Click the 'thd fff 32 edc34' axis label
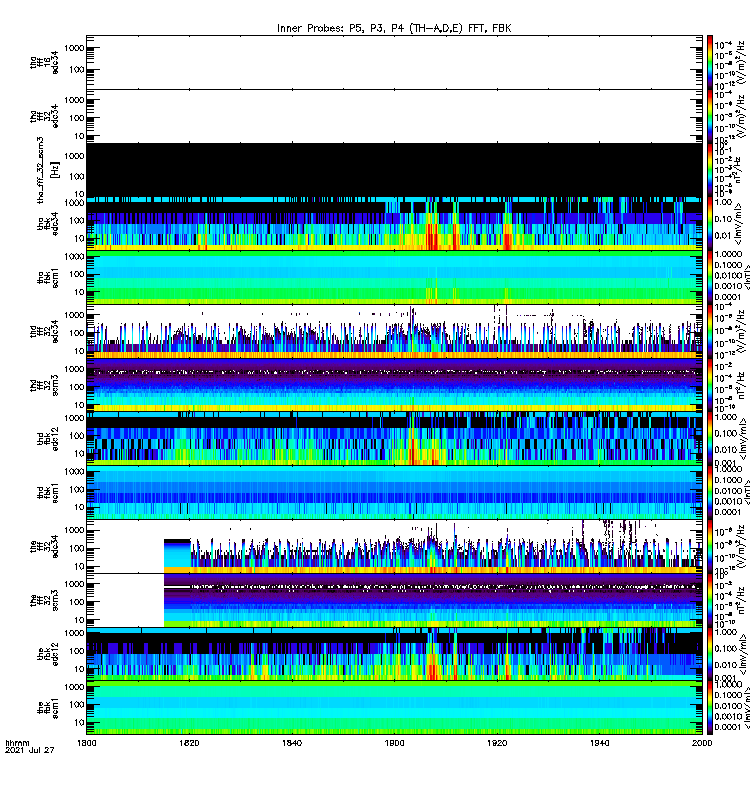 point(44,332)
